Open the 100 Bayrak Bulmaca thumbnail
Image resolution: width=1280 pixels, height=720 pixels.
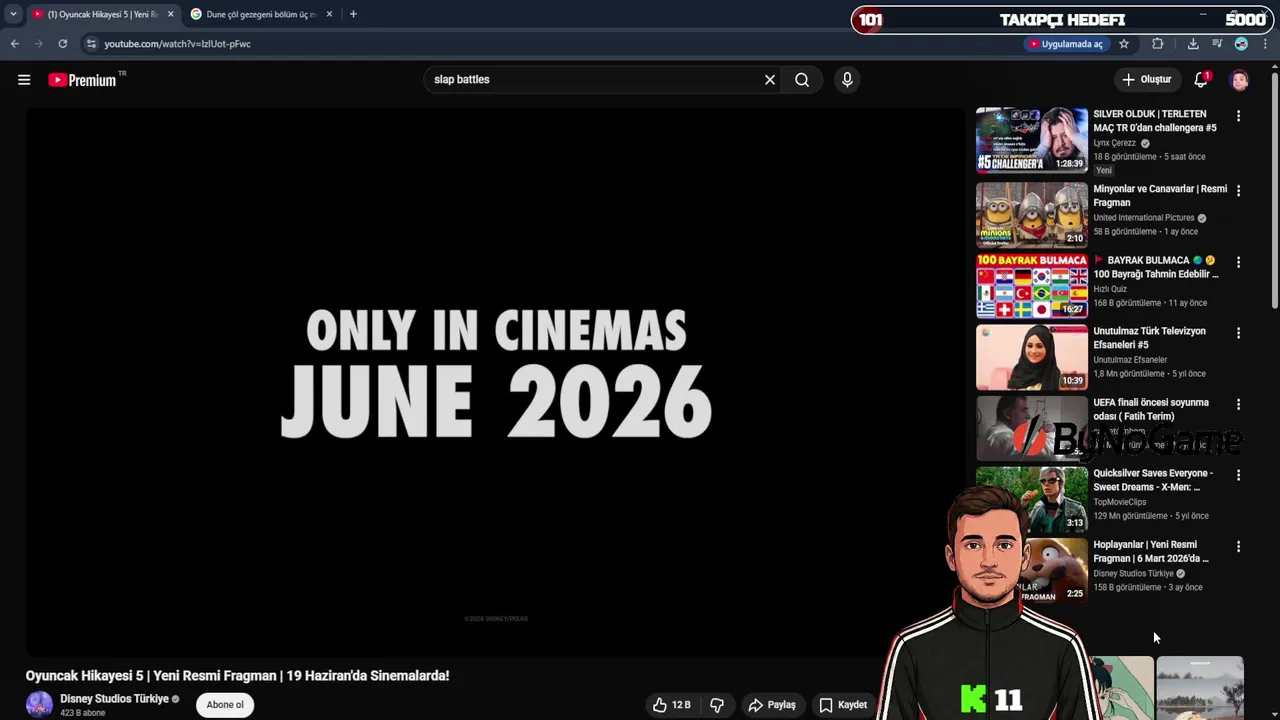point(1032,285)
